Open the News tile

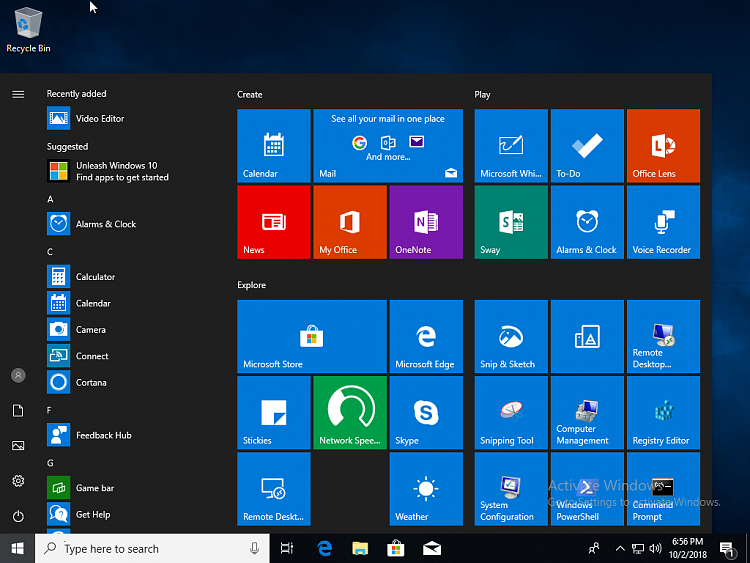pos(274,222)
